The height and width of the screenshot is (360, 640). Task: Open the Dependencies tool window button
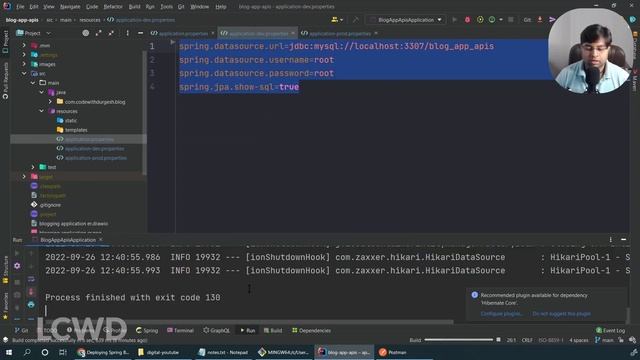click(x=311, y=330)
